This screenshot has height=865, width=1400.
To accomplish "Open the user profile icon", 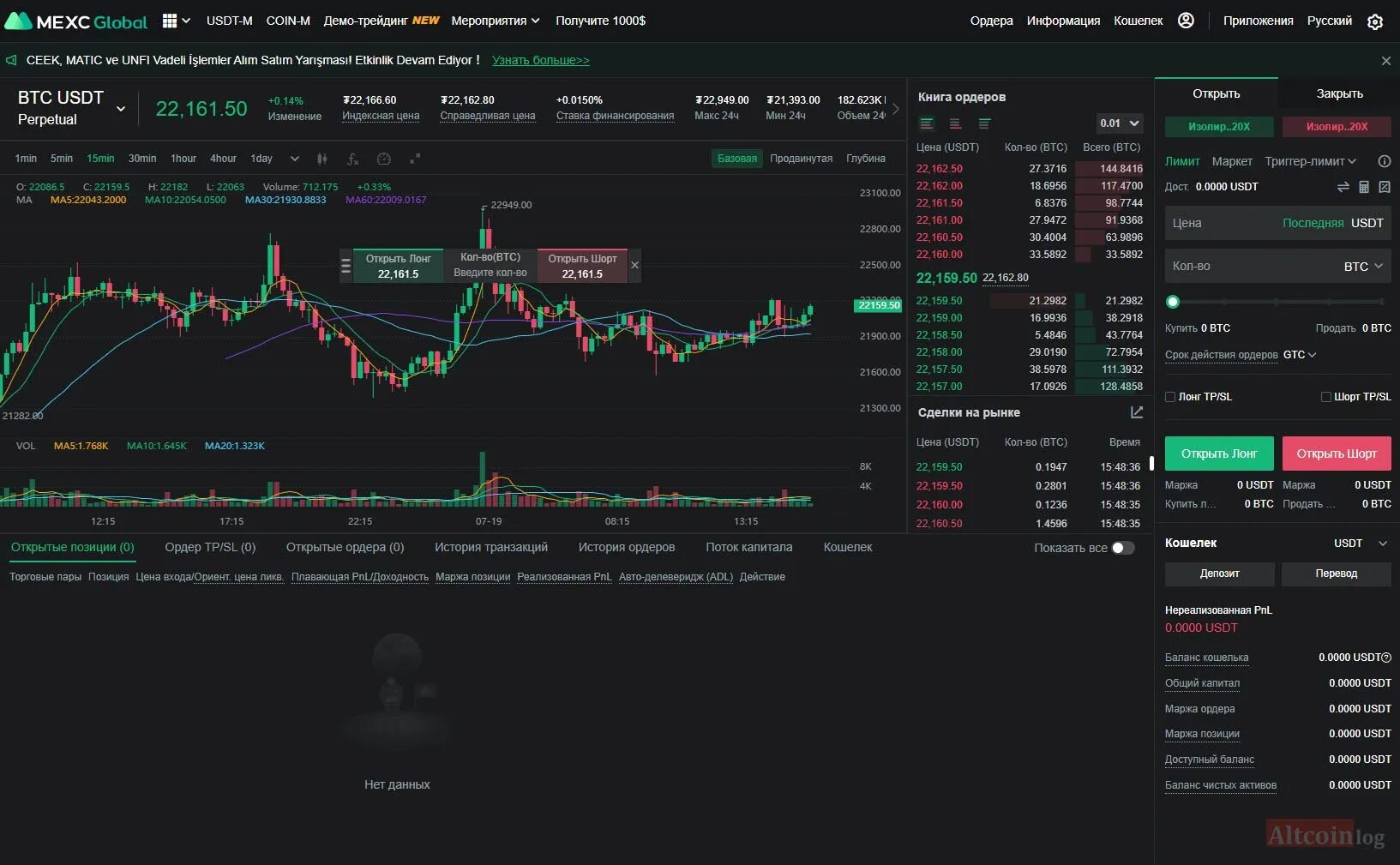I will [1186, 21].
